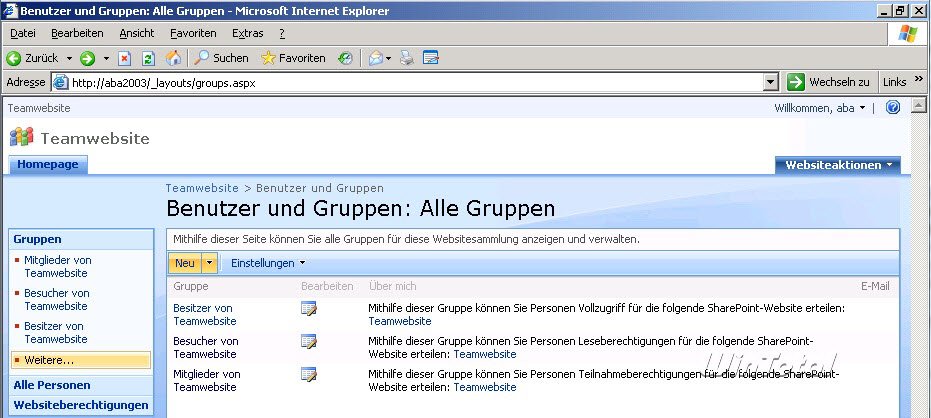Viewport: 931px width, 418px height.
Task: Open the Forward button history dropdown
Action: click(106, 58)
